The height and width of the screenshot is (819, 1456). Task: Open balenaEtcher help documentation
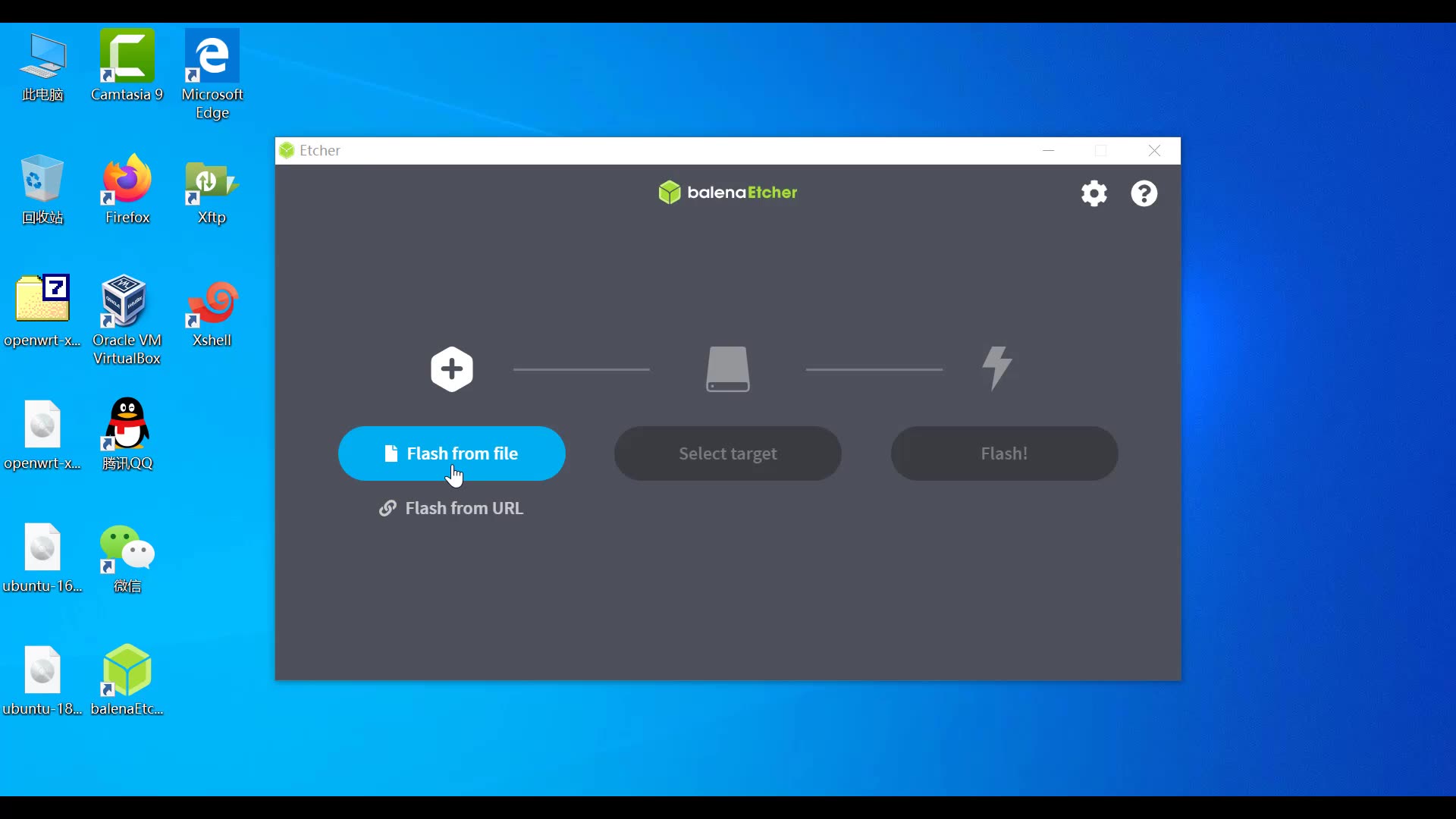coord(1144,193)
